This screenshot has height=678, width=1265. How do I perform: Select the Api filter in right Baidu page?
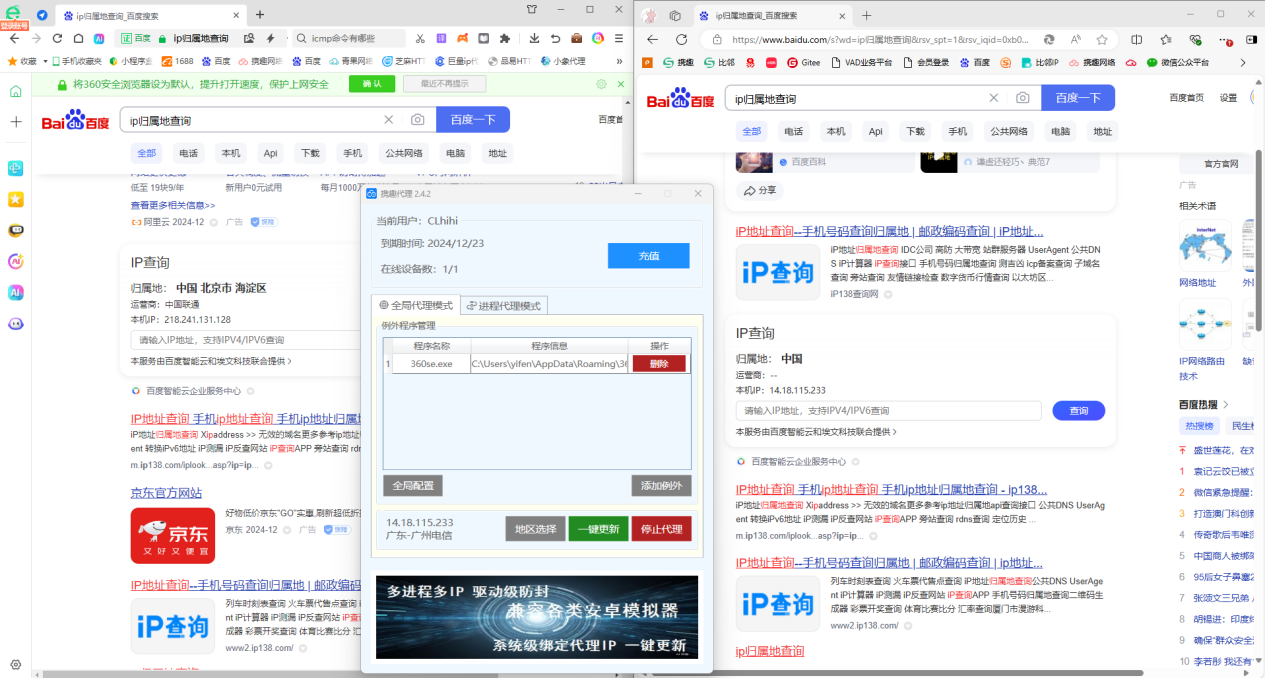click(x=875, y=131)
